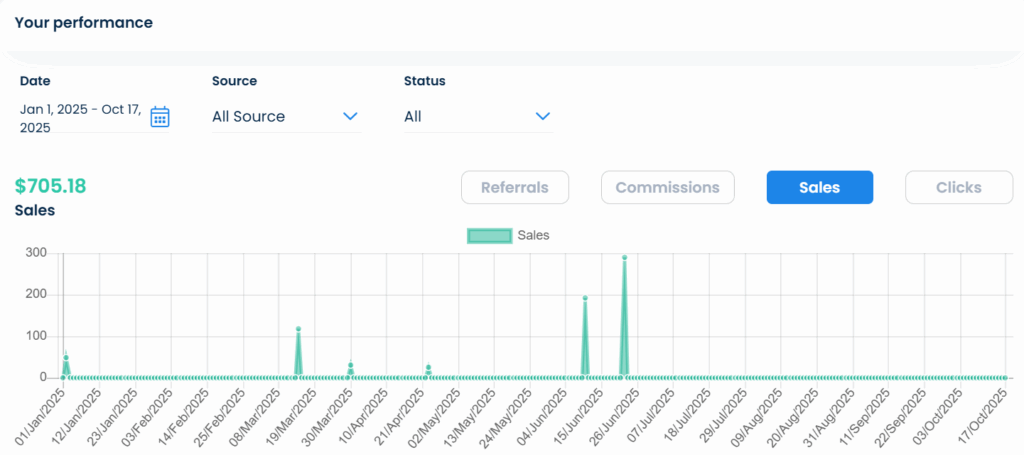Click the small peak after 21/Apr/2025
Screen dimensions: 1024x455
[x=428, y=367]
